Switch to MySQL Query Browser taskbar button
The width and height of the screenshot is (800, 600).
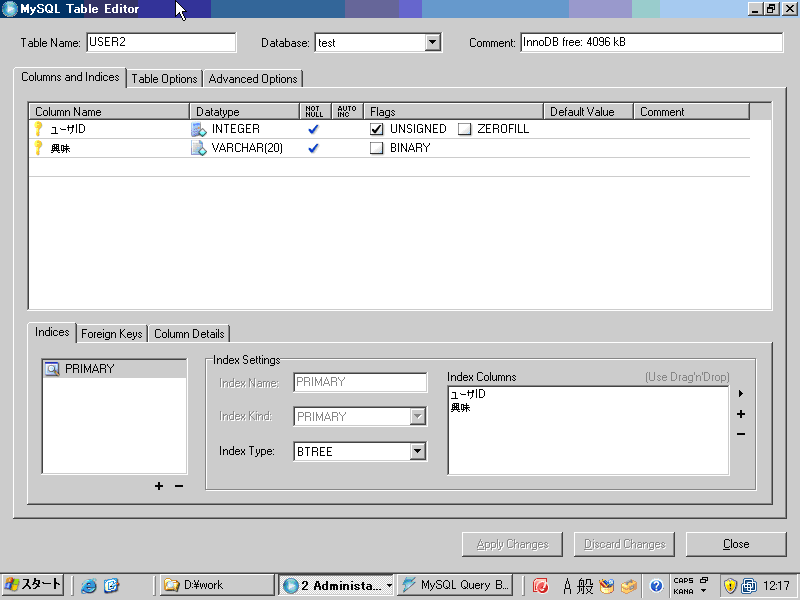(455, 585)
